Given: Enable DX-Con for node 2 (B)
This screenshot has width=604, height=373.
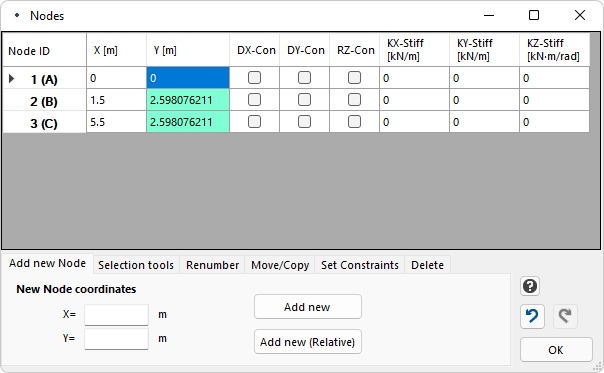Looking at the screenshot, I should 254,100.
